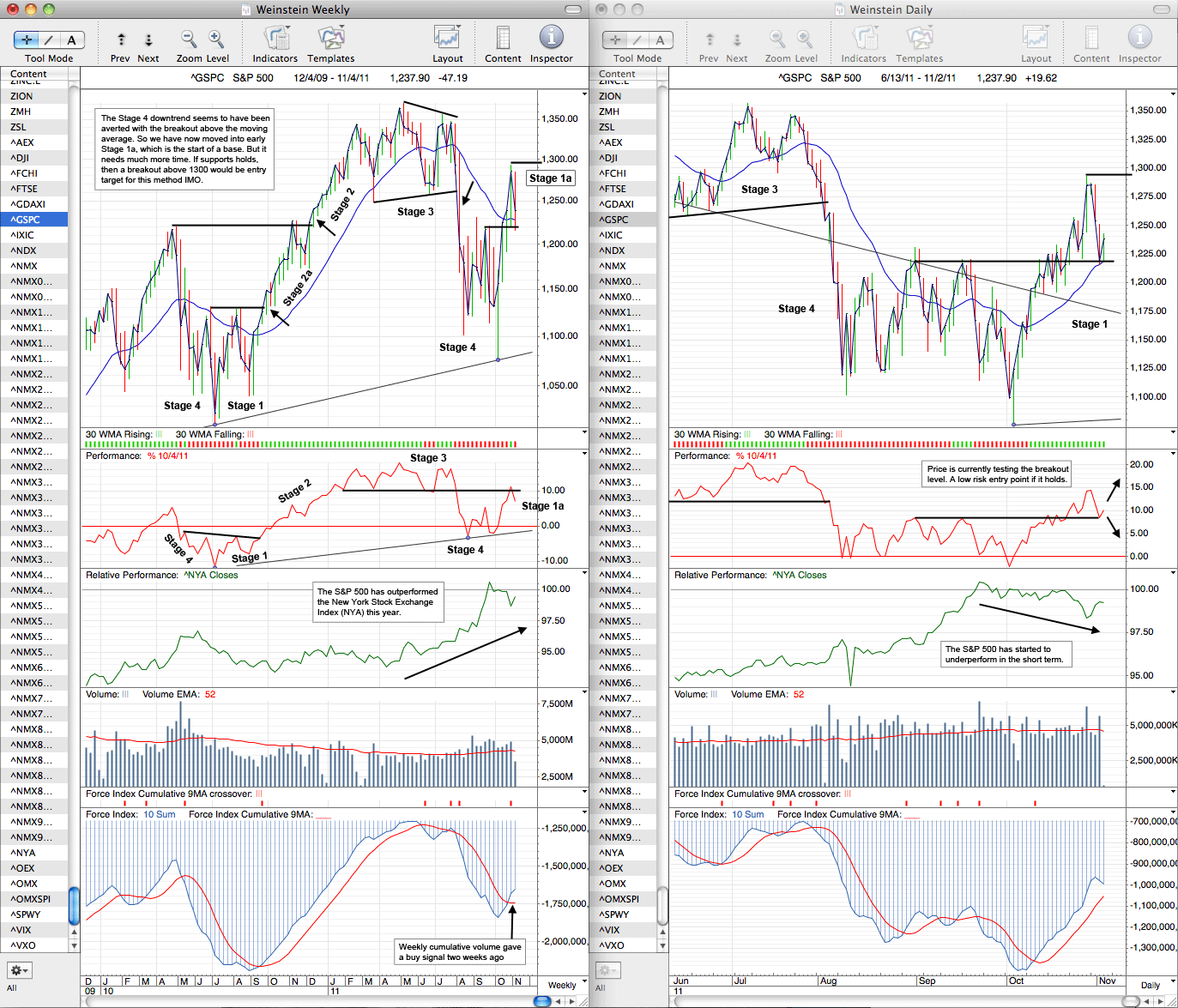Open the gear action menu in Daily sidebar
This screenshot has height=1008, width=1178.
point(607,970)
